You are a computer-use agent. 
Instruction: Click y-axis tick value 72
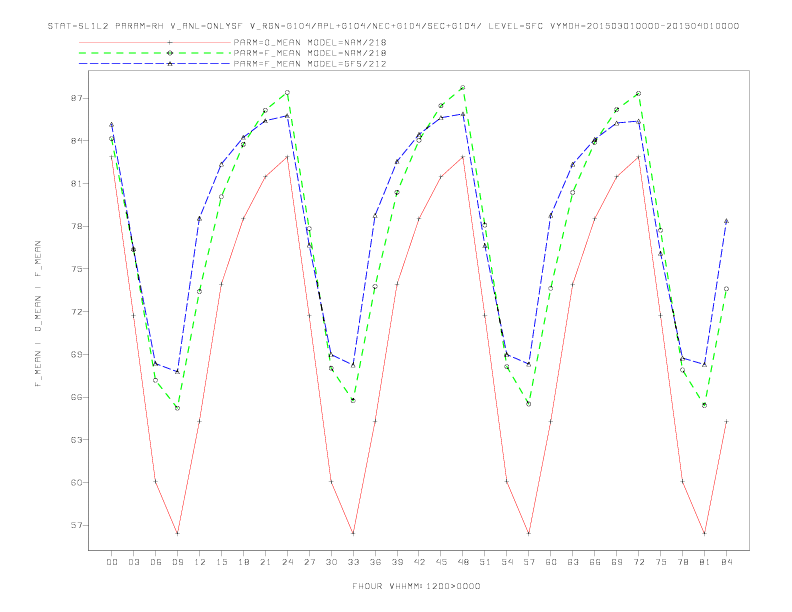click(77, 312)
